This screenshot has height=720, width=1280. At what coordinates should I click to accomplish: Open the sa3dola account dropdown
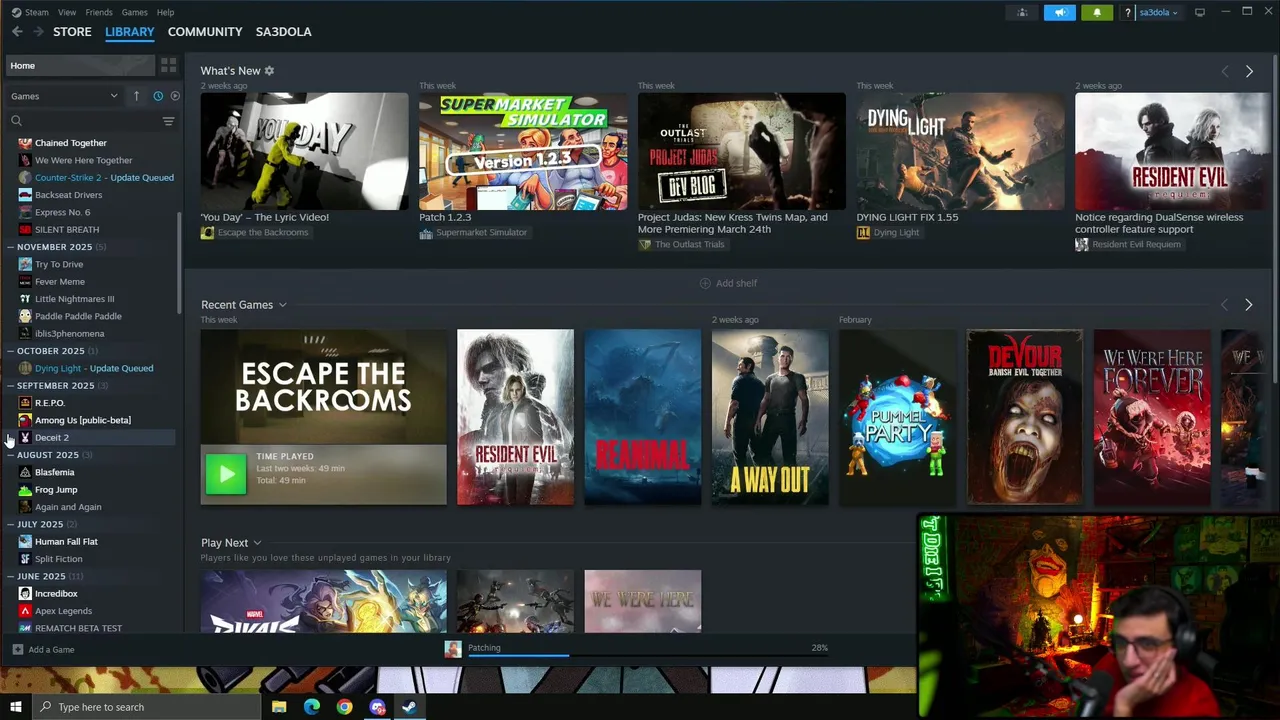click(1158, 12)
